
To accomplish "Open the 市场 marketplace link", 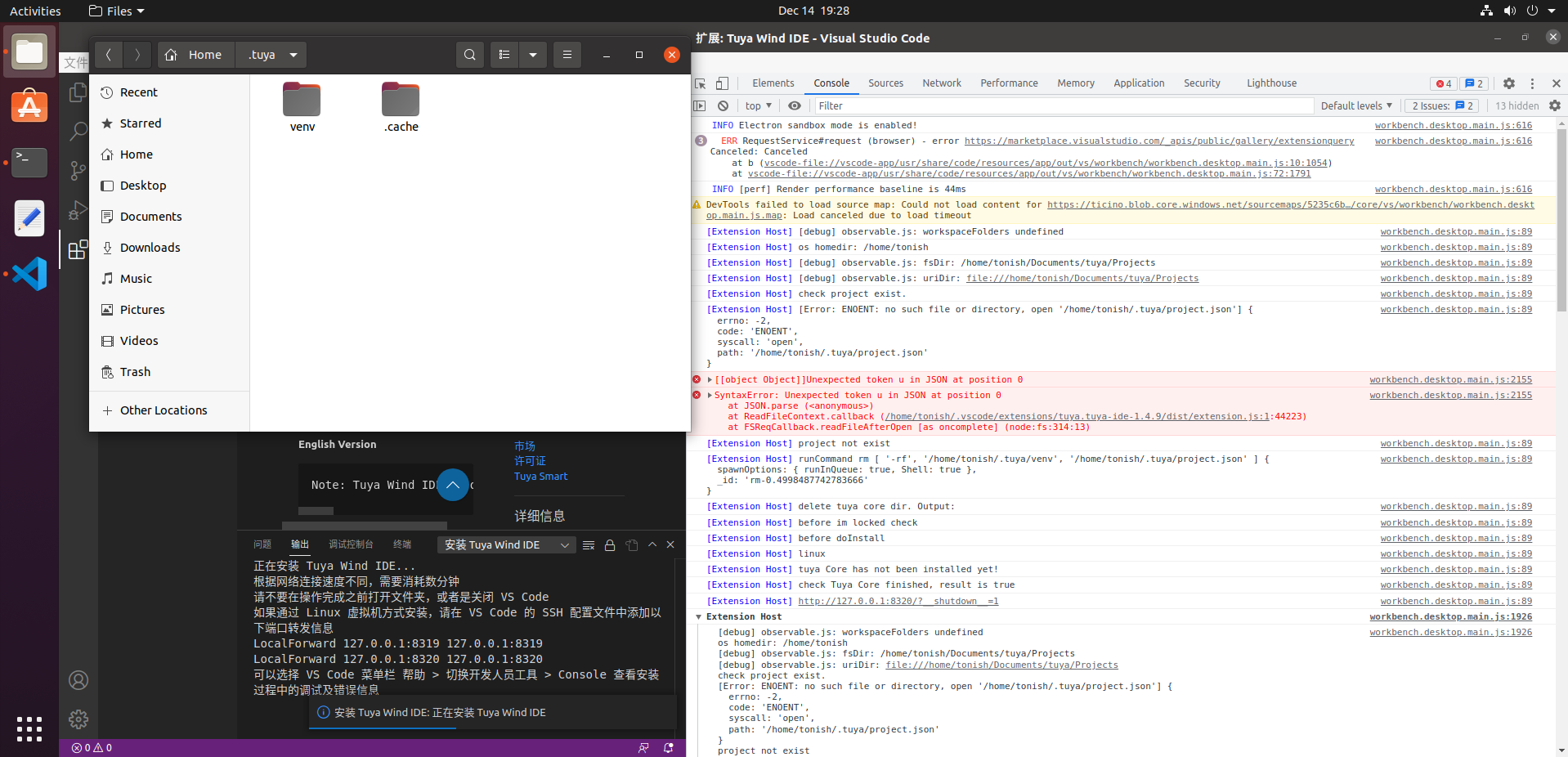I will click(525, 446).
